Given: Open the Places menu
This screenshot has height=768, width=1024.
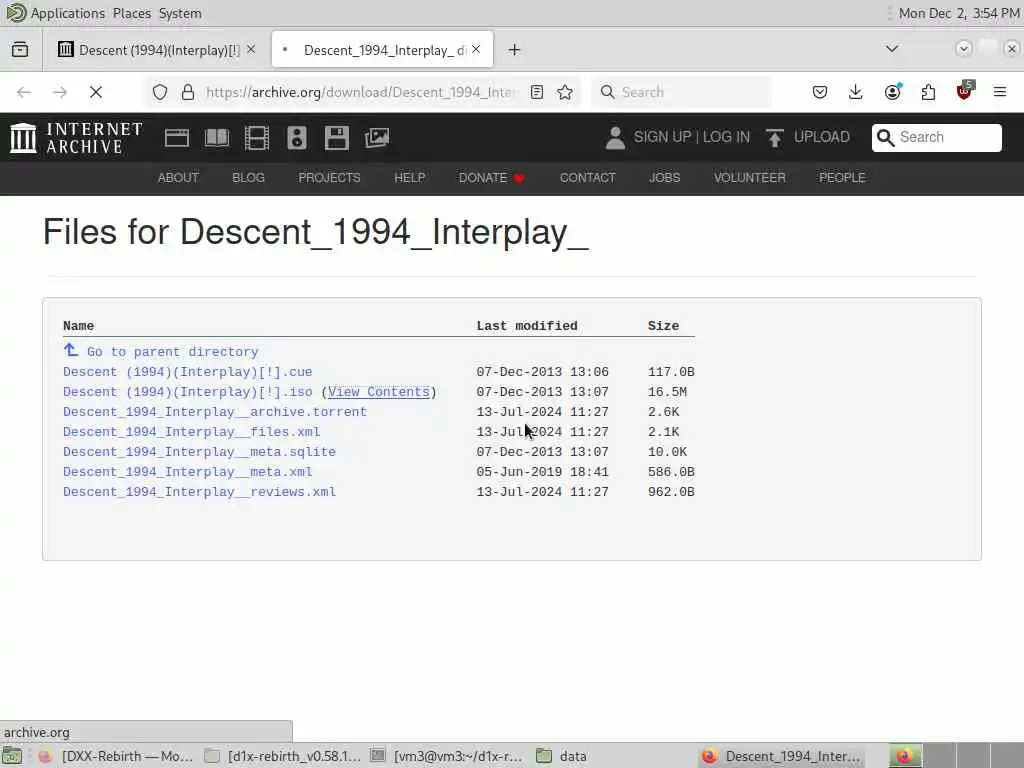Looking at the screenshot, I should 132,13.
